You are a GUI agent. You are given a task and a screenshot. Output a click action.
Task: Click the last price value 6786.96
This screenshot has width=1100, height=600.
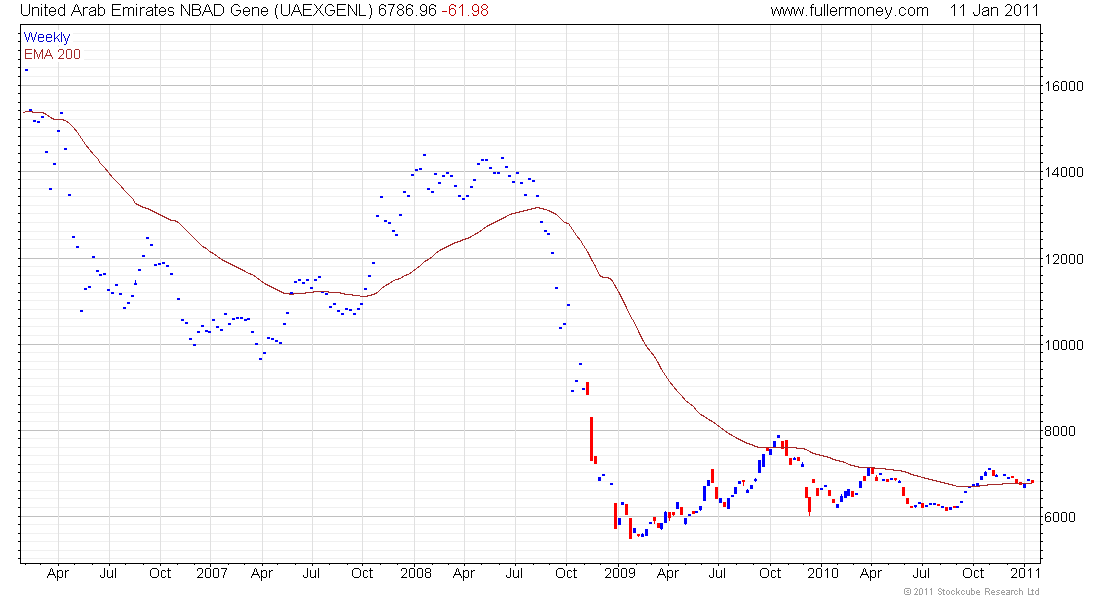[x=408, y=11]
